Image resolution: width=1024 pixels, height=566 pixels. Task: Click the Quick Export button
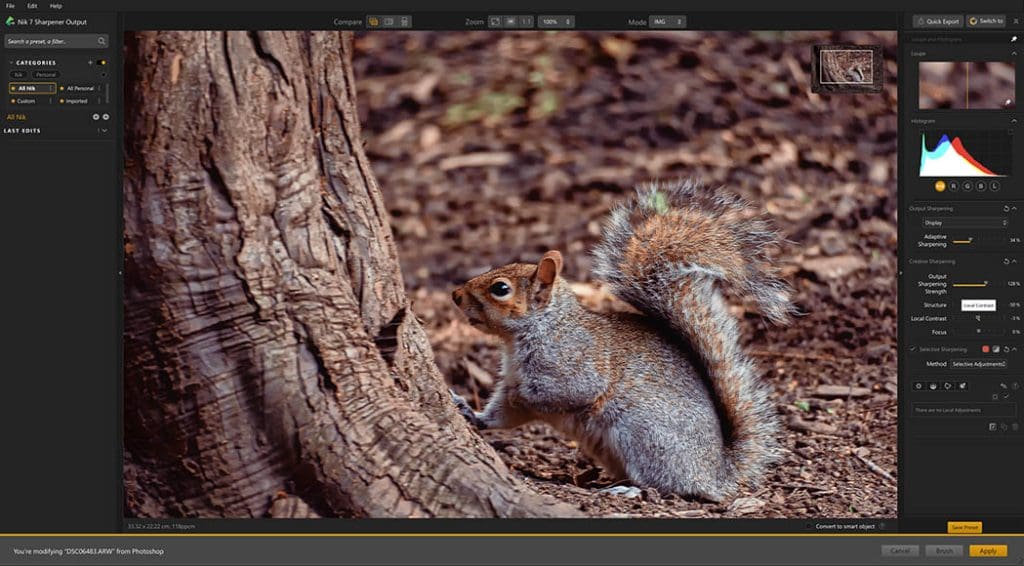(x=938, y=21)
